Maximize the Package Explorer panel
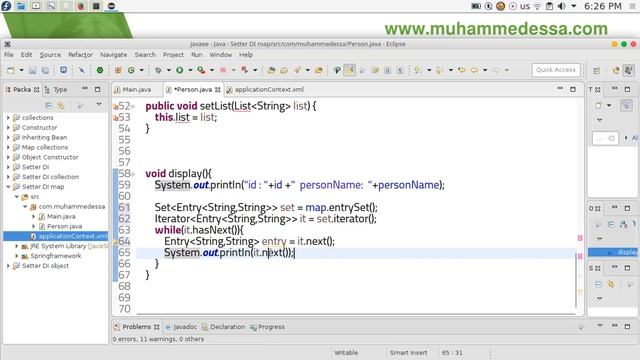Screen dimensions: 640x360 (98, 89)
